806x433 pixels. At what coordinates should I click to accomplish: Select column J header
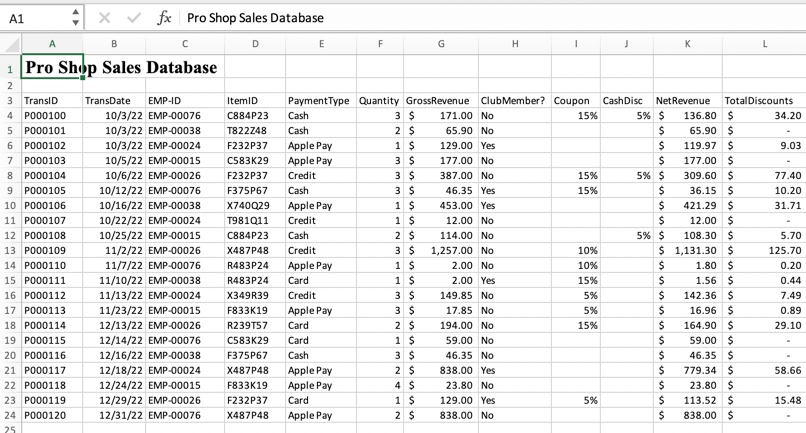(x=627, y=44)
